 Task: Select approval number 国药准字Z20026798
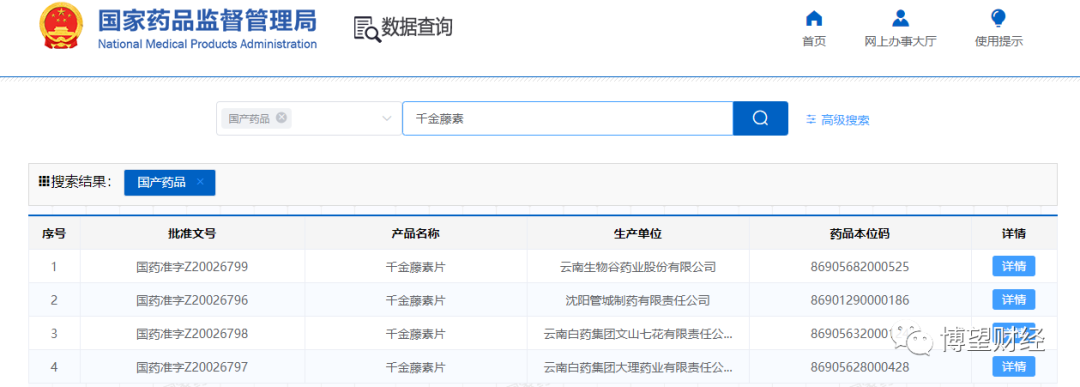[192, 334]
